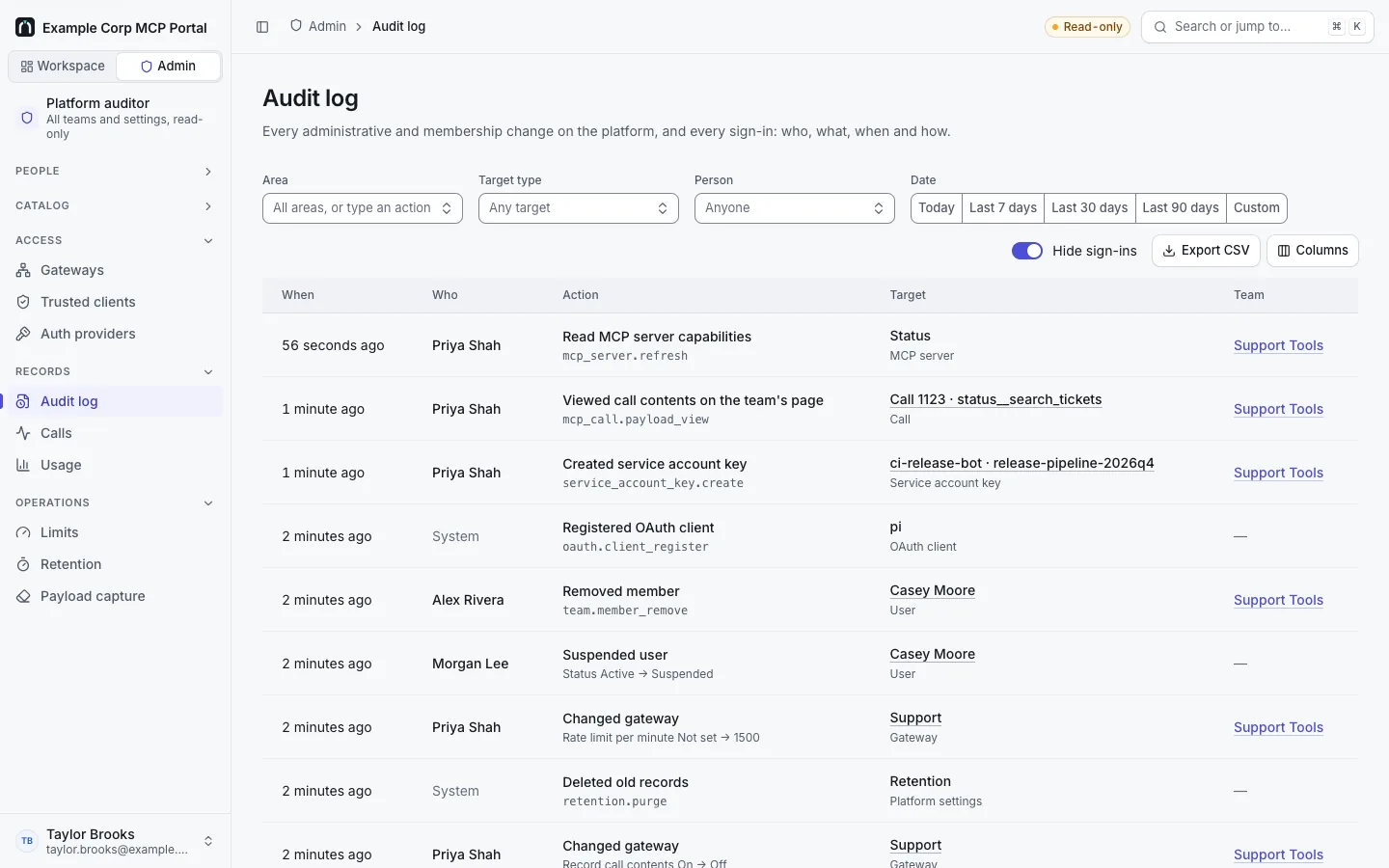Toggle the Hide sign-ins switch
The height and width of the screenshot is (868, 1389).
pos(1027,251)
